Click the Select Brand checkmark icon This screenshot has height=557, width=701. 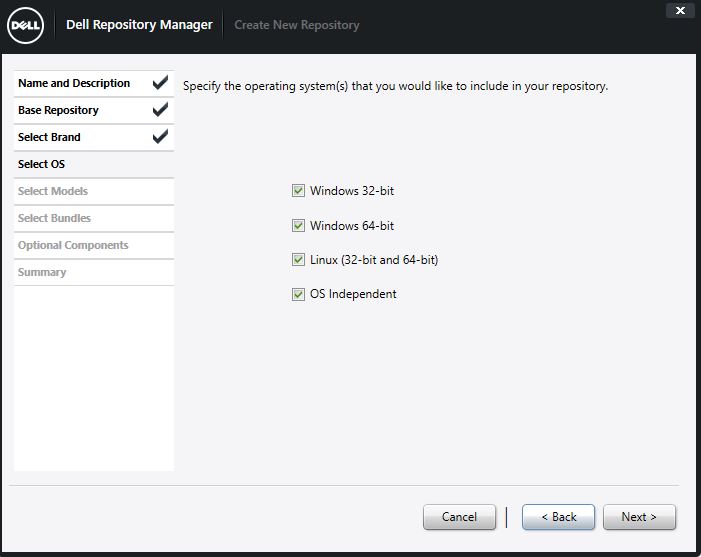[160, 136]
